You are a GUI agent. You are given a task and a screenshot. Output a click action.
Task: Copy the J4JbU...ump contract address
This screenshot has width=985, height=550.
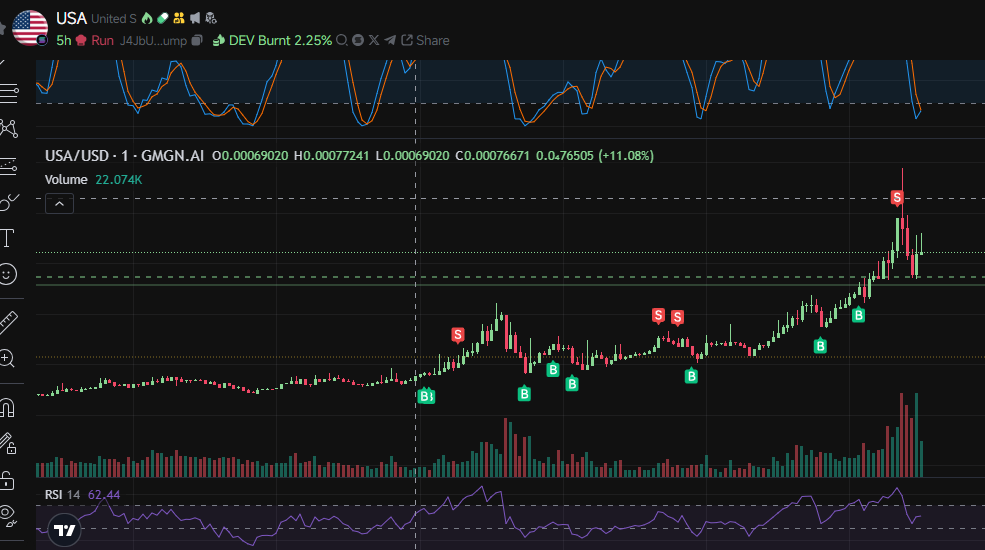tap(197, 40)
